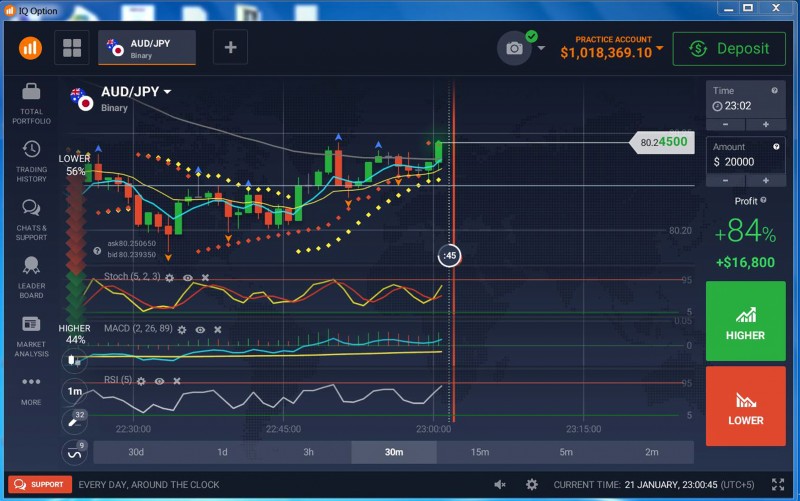
Task: Open Trading History panel
Action: (x=31, y=162)
